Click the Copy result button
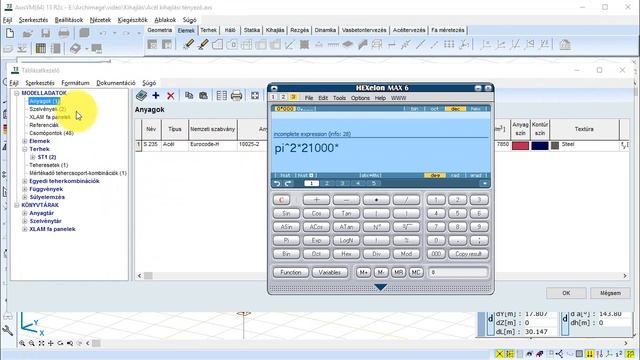The width and height of the screenshot is (640, 360). (x=468, y=254)
